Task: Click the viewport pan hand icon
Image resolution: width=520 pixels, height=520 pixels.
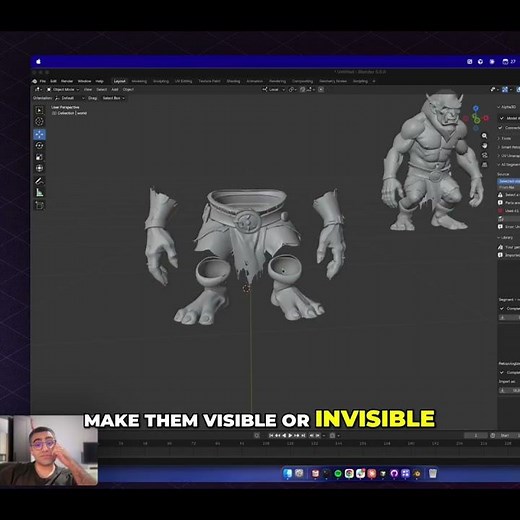Action: (484, 146)
